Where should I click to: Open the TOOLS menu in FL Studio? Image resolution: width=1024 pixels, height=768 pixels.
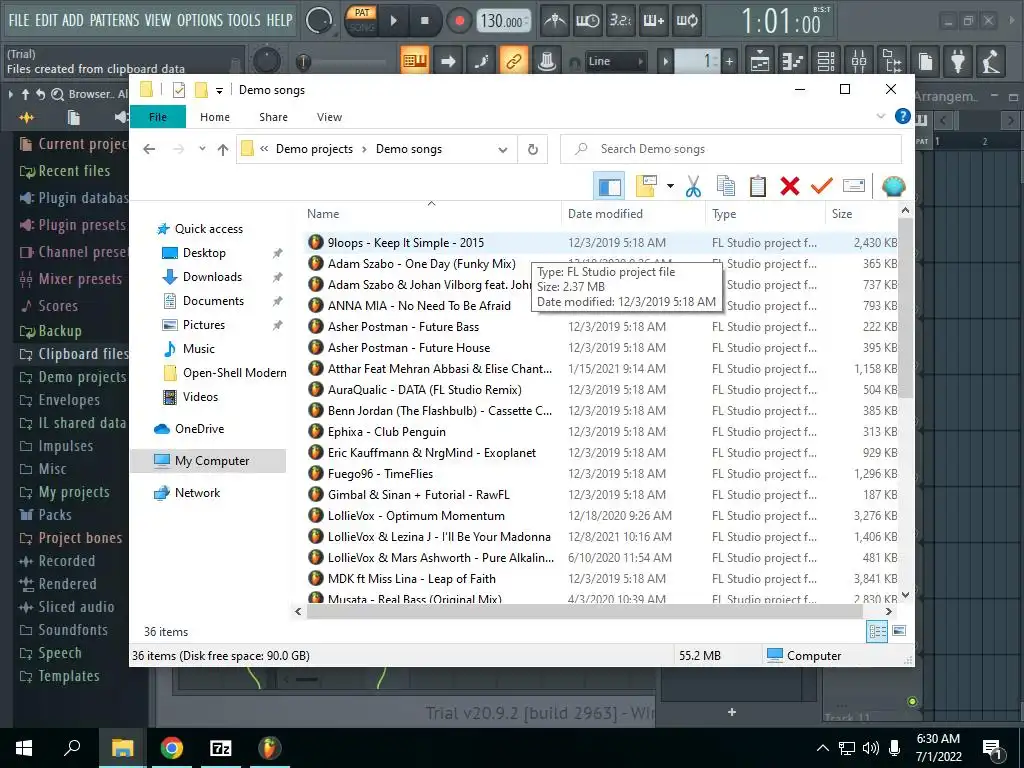tap(244, 20)
